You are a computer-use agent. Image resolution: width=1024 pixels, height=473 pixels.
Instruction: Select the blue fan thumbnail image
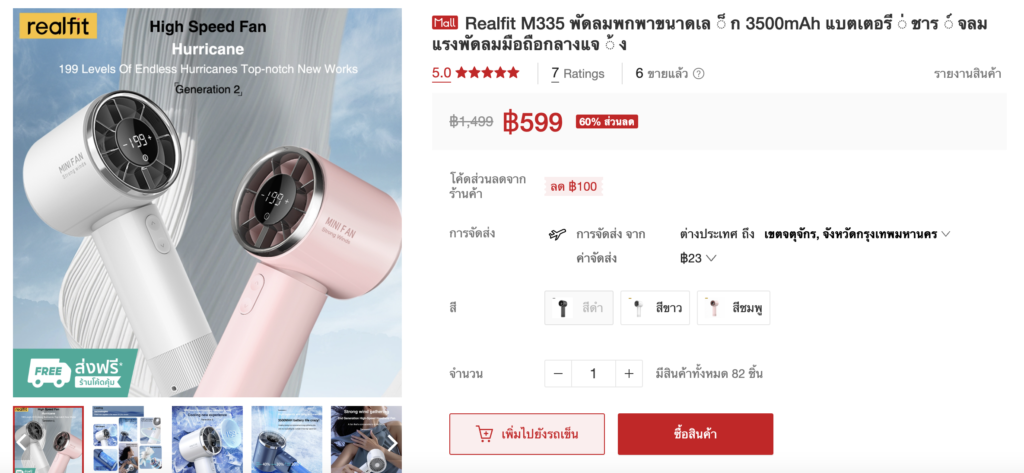tap(287, 439)
